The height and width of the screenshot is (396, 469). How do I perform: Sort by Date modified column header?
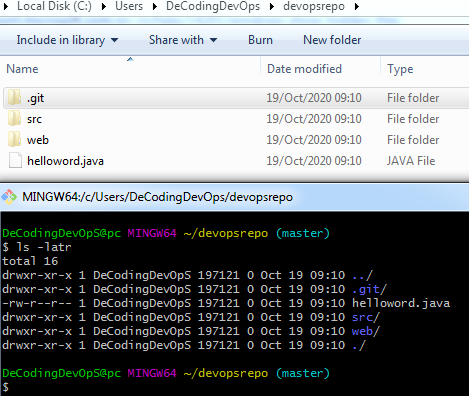[x=304, y=69]
